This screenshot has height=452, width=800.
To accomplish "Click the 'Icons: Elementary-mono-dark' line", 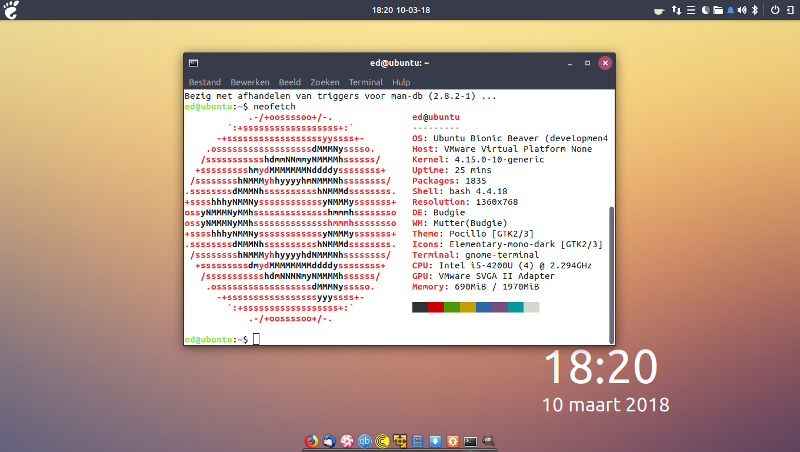I will (507, 244).
